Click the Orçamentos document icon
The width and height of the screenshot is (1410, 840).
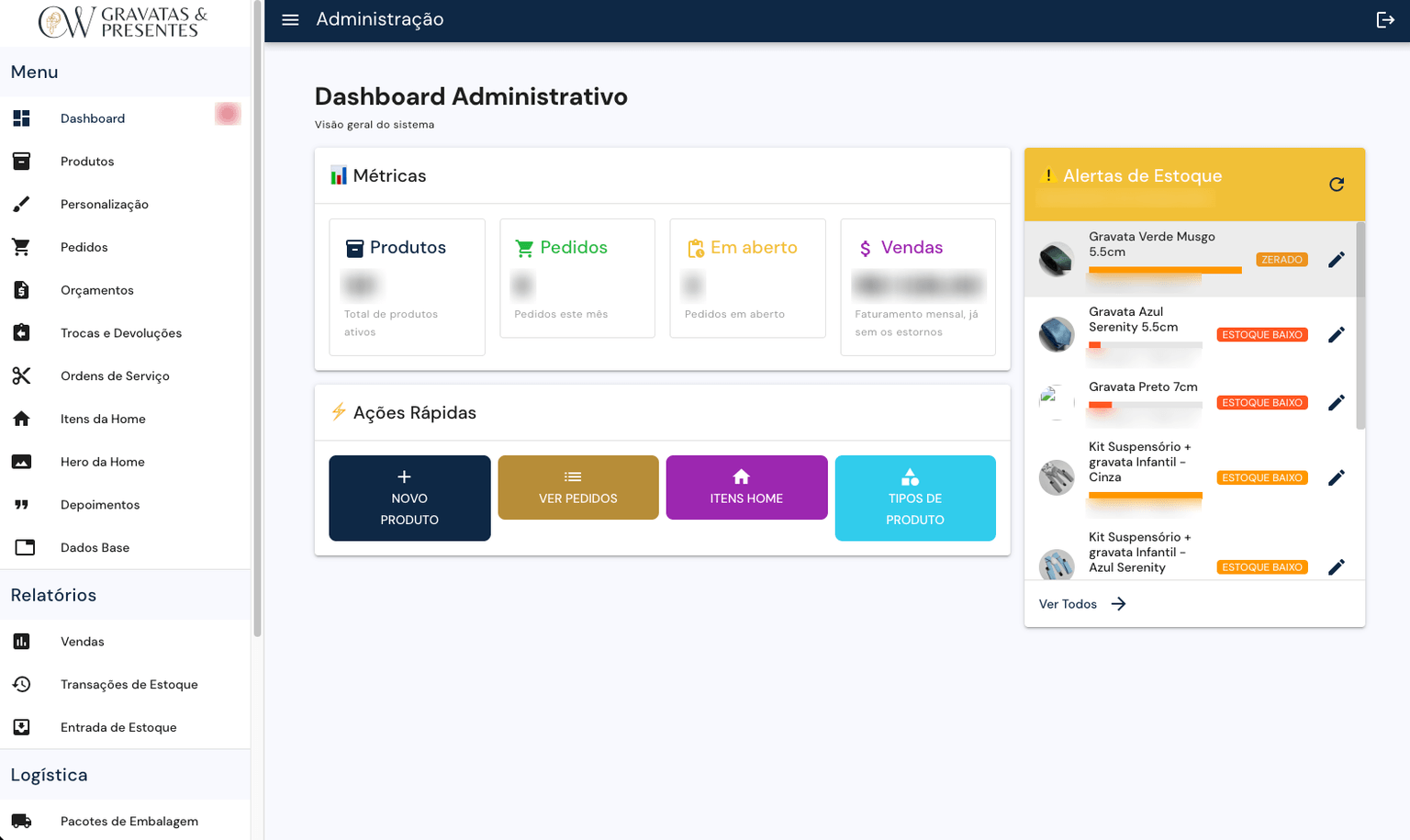pos(21,290)
